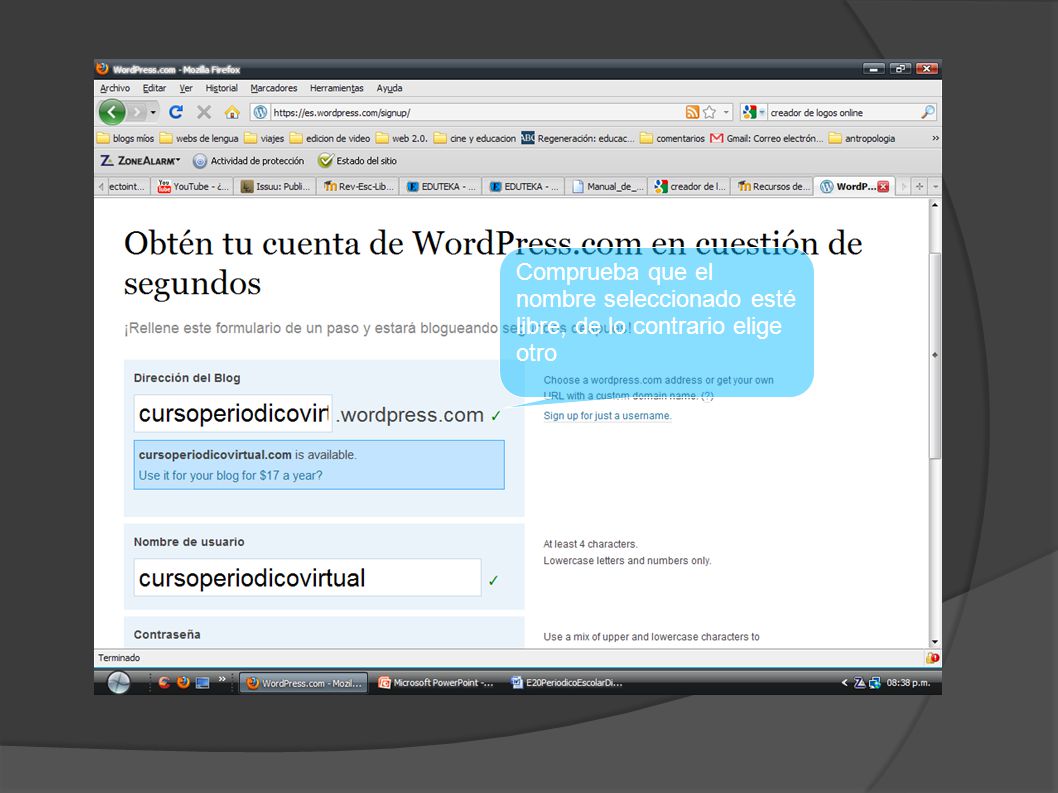Open the Ver menu

click(x=186, y=88)
